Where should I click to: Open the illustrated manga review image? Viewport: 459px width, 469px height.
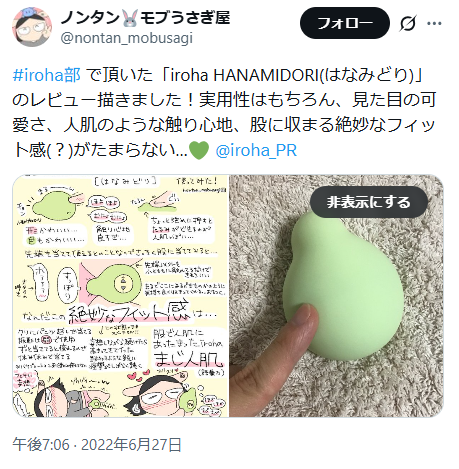(121, 296)
